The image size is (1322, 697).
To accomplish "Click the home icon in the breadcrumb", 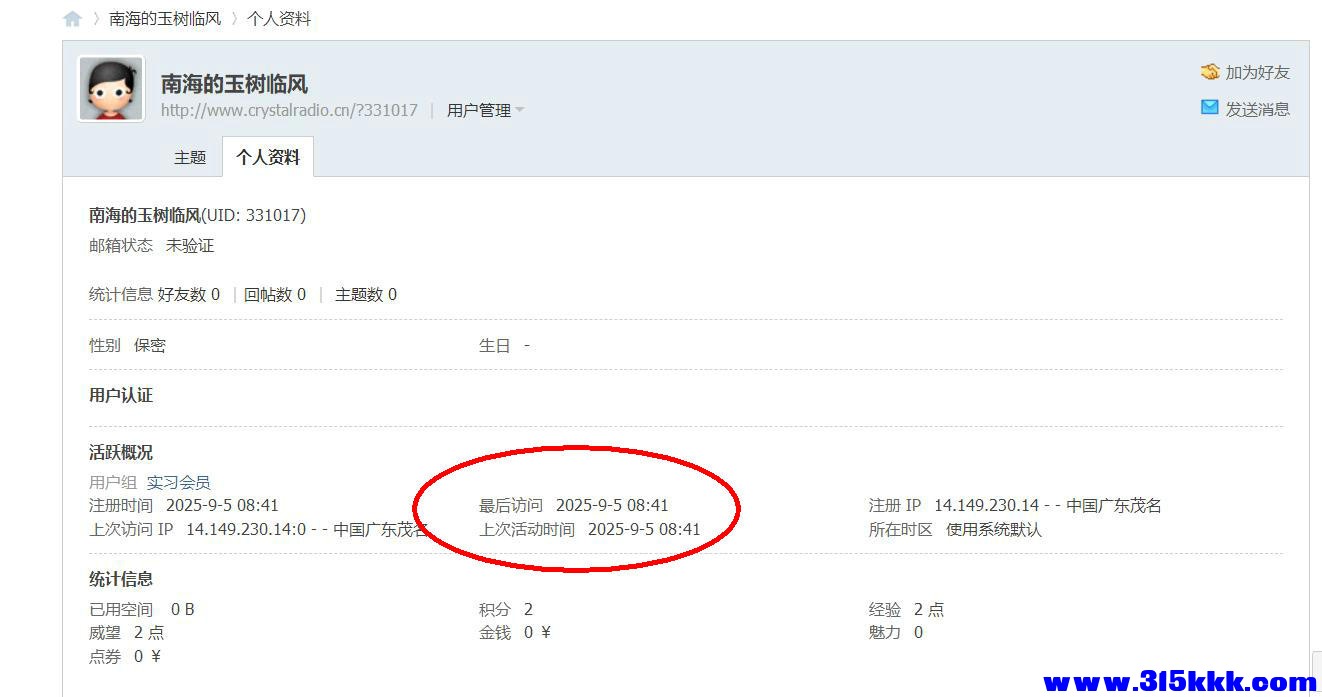I will (x=72, y=19).
